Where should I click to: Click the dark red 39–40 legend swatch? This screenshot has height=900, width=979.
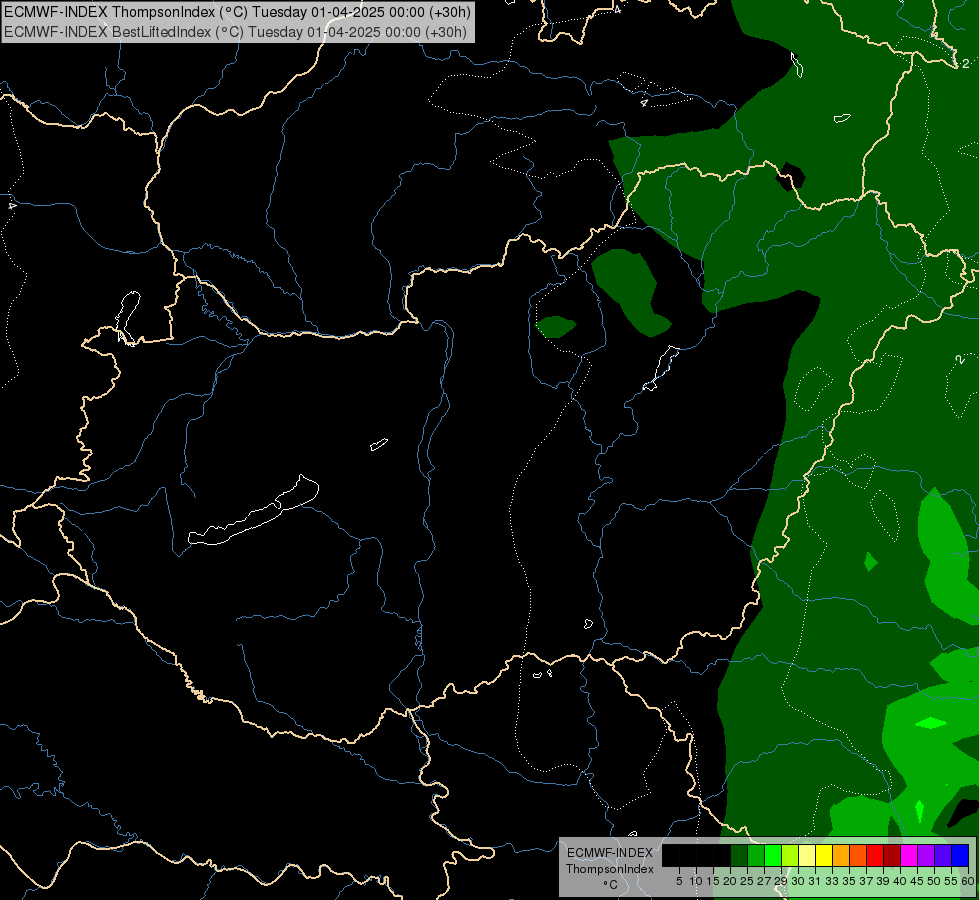(x=892, y=855)
